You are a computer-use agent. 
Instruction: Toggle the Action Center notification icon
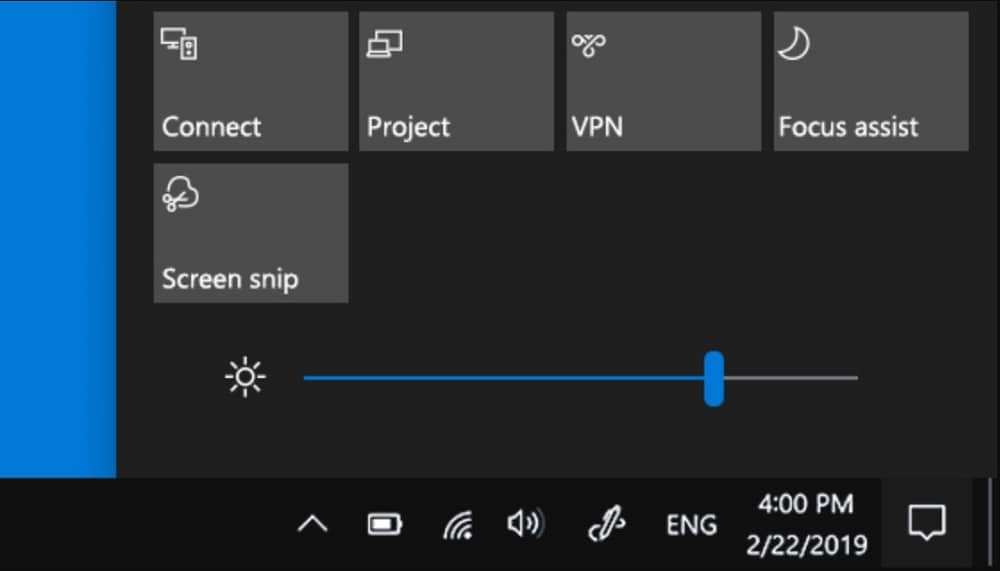click(927, 523)
